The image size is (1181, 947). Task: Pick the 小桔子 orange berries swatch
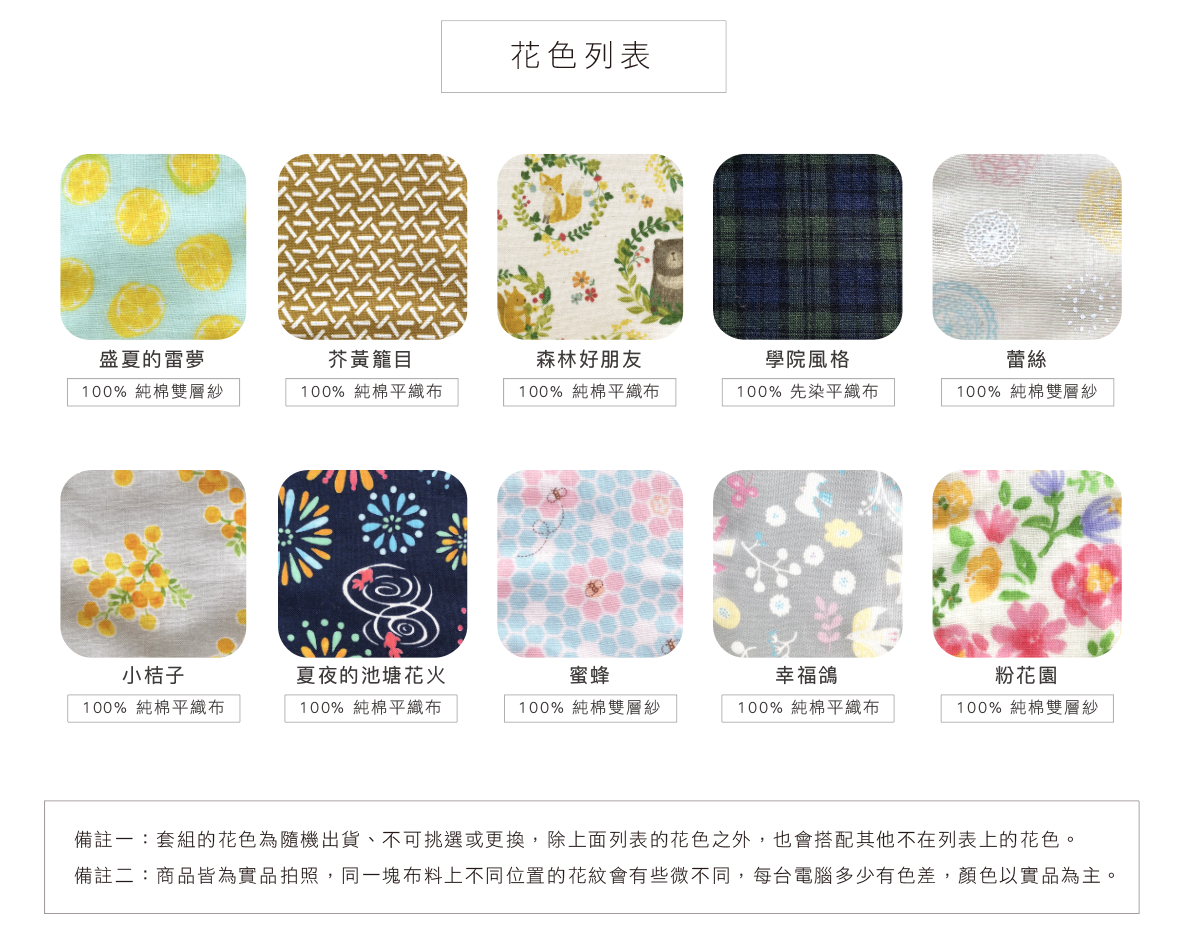153,564
